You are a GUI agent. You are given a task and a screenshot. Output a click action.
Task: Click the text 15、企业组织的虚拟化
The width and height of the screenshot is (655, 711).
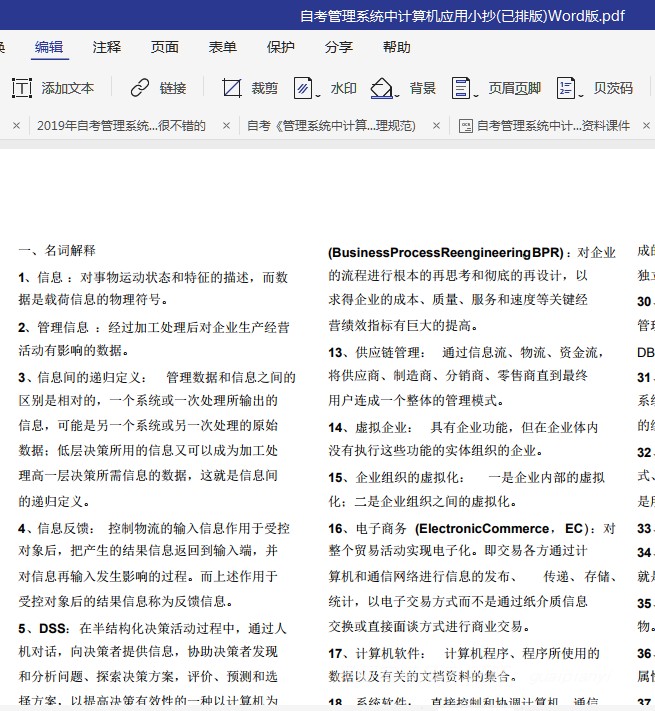pos(397,477)
